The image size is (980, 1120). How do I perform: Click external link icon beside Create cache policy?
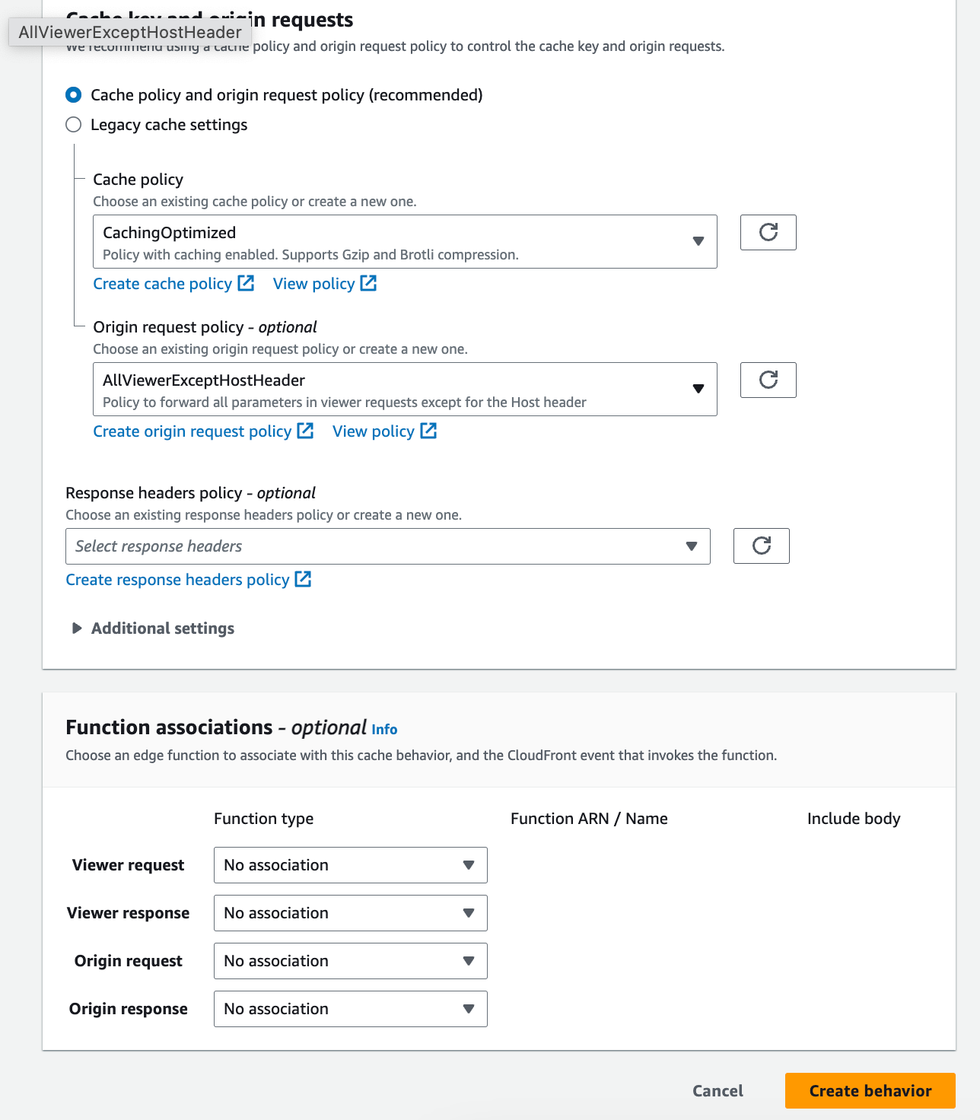point(246,284)
